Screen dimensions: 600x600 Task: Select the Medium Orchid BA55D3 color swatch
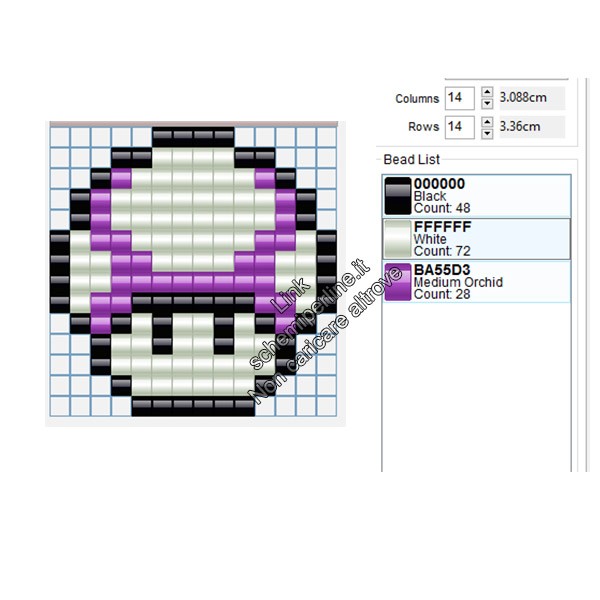click(398, 282)
